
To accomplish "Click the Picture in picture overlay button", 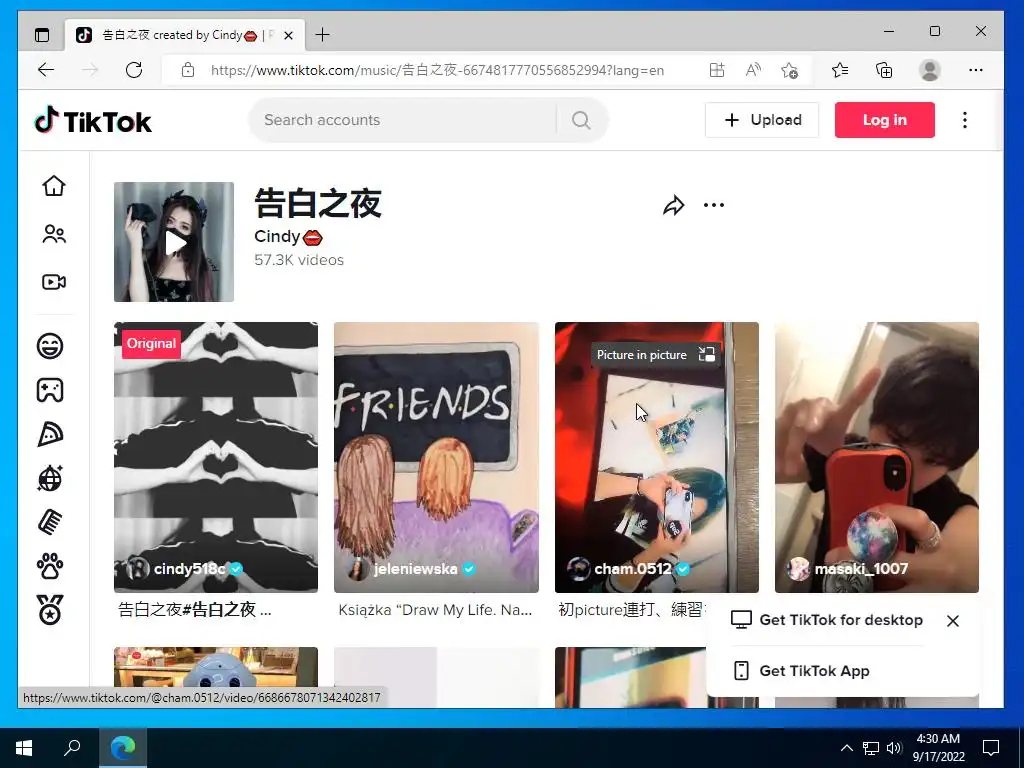I will tap(655, 355).
